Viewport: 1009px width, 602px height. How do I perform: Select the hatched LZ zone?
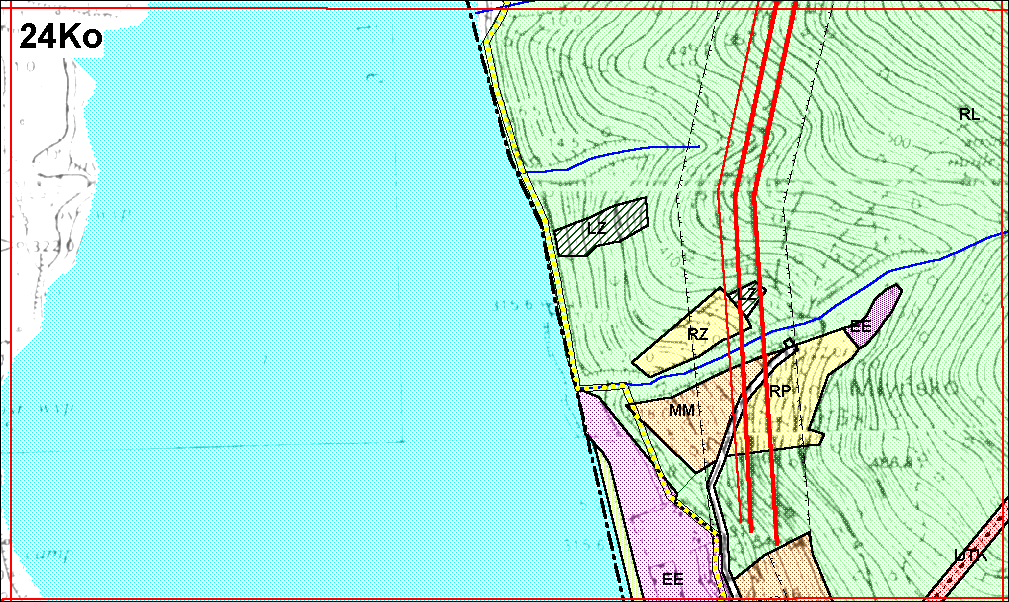[602, 226]
